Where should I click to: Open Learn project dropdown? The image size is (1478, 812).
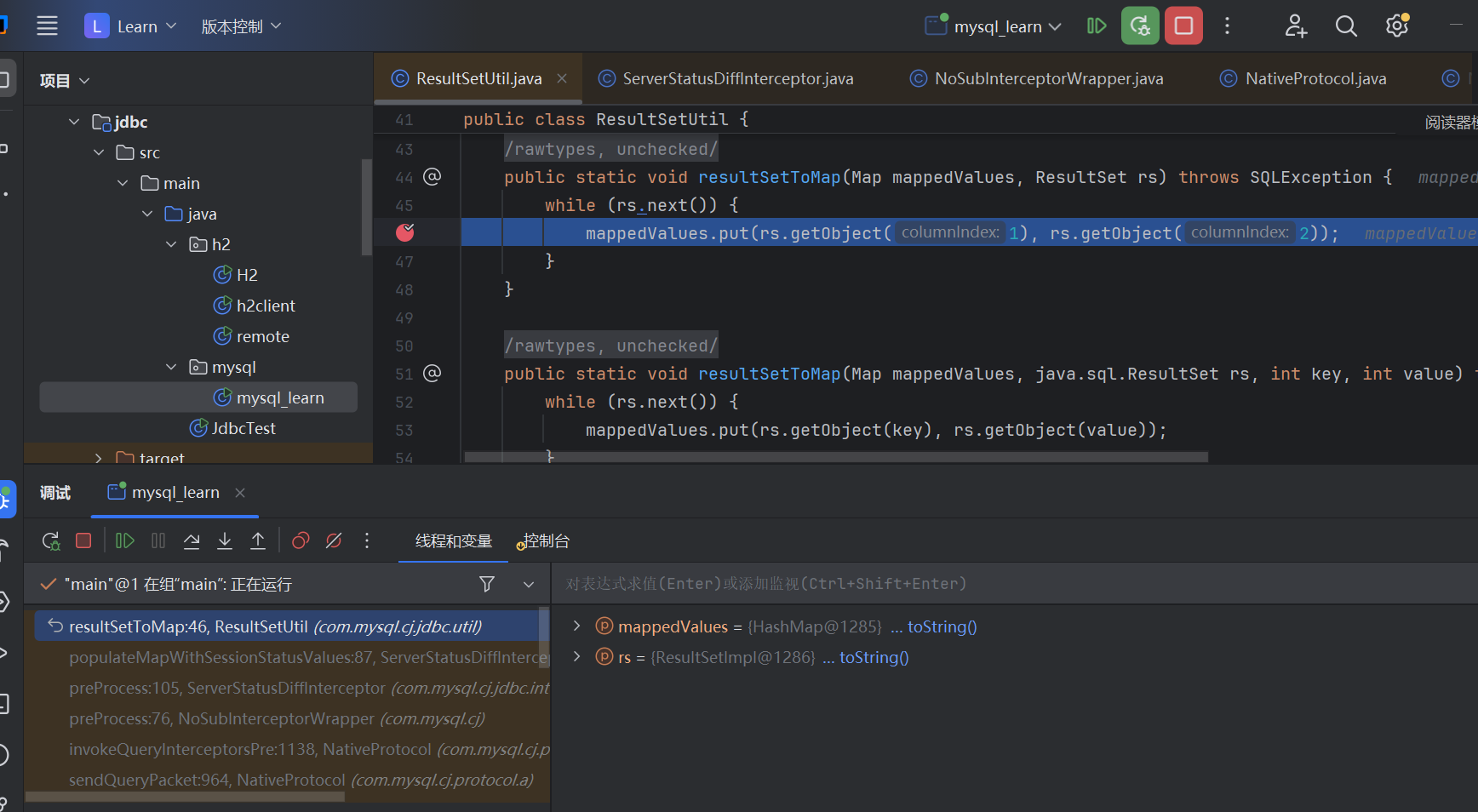click(x=130, y=26)
